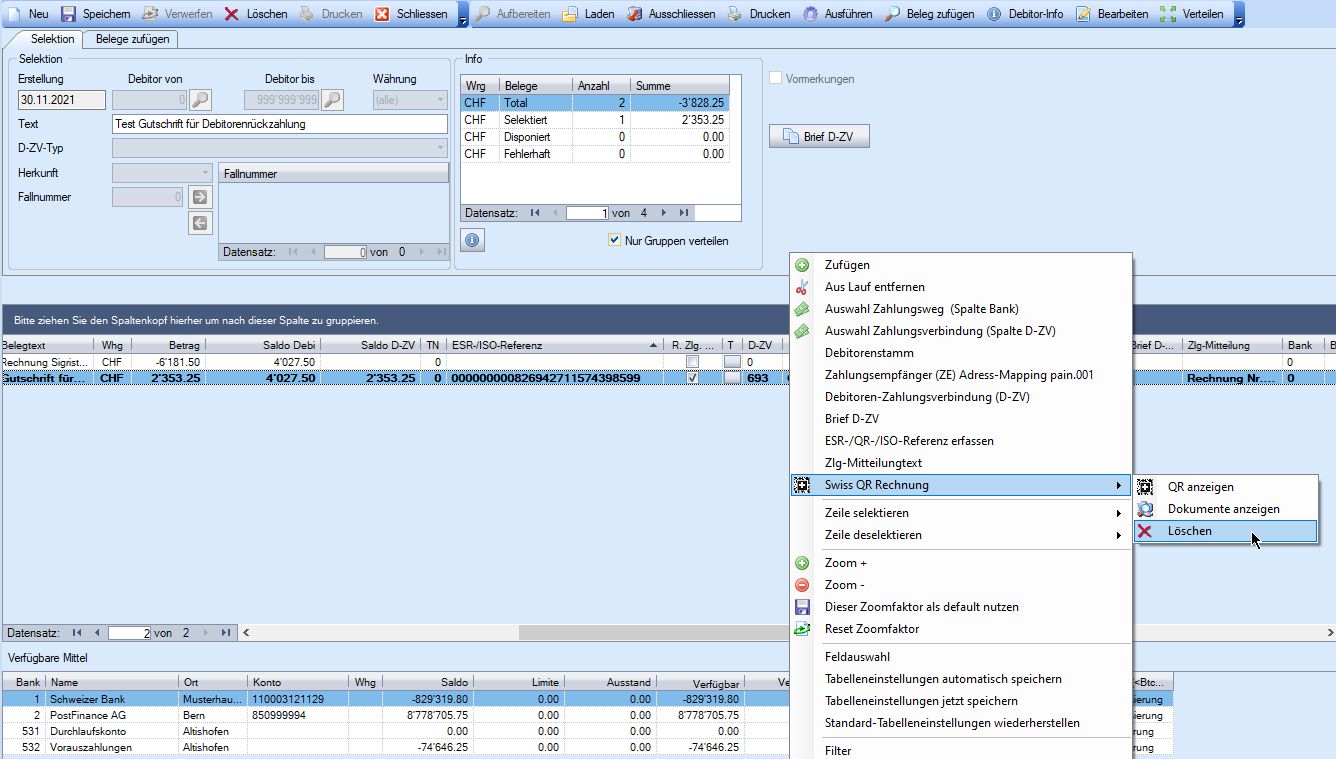Image resolution: width=1336 pixels, height=759 pixels.
Task: Click the right arrow button beside Fallnummer
Action: tap(200, 197)
